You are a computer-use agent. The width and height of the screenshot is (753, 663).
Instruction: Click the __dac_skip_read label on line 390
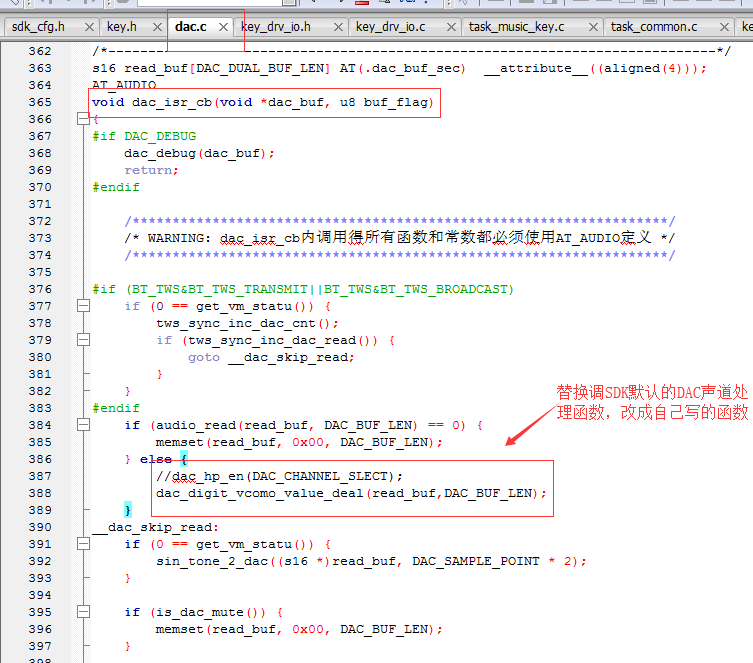pyautogui.click(x=156, y=527)
